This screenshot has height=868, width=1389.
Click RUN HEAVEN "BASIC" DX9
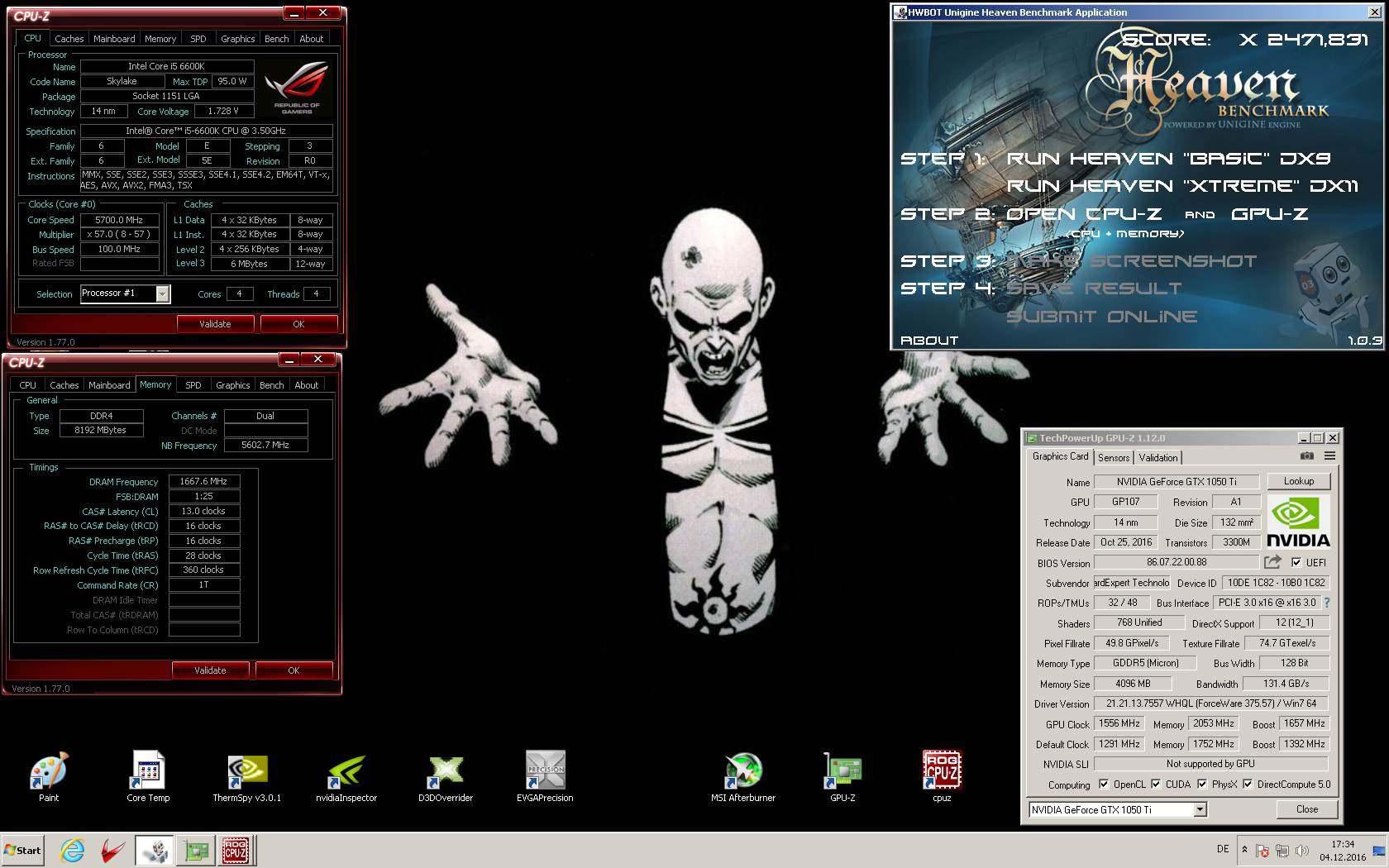(x=1169, y=158)
